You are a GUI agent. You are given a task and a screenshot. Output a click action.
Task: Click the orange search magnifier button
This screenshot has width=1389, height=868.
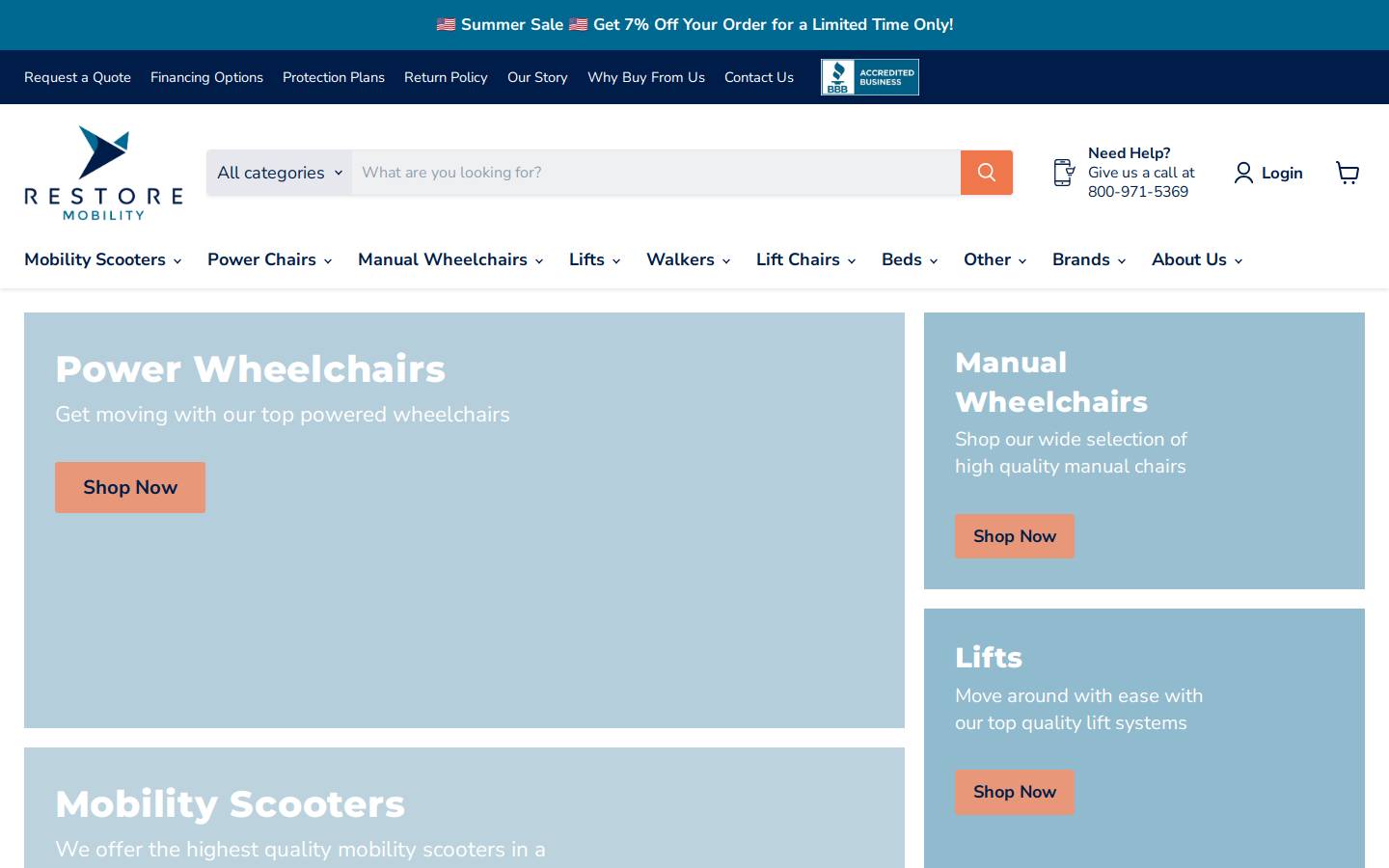pyautogui.click(x=986, y=173)
